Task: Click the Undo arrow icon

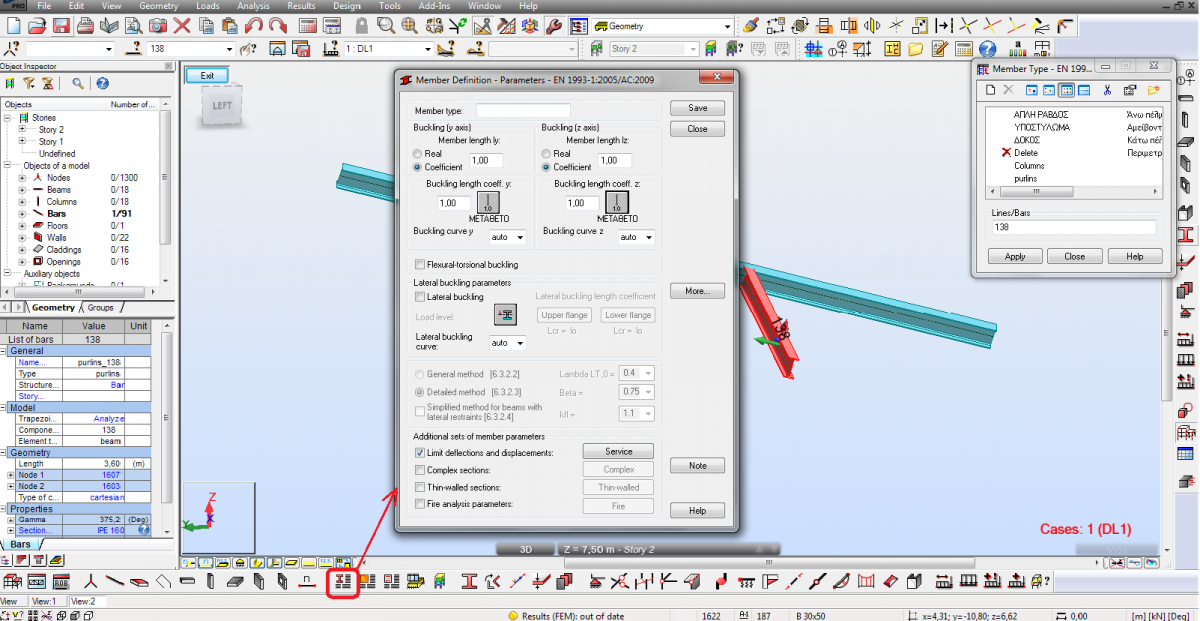Action: click(253, 26)
